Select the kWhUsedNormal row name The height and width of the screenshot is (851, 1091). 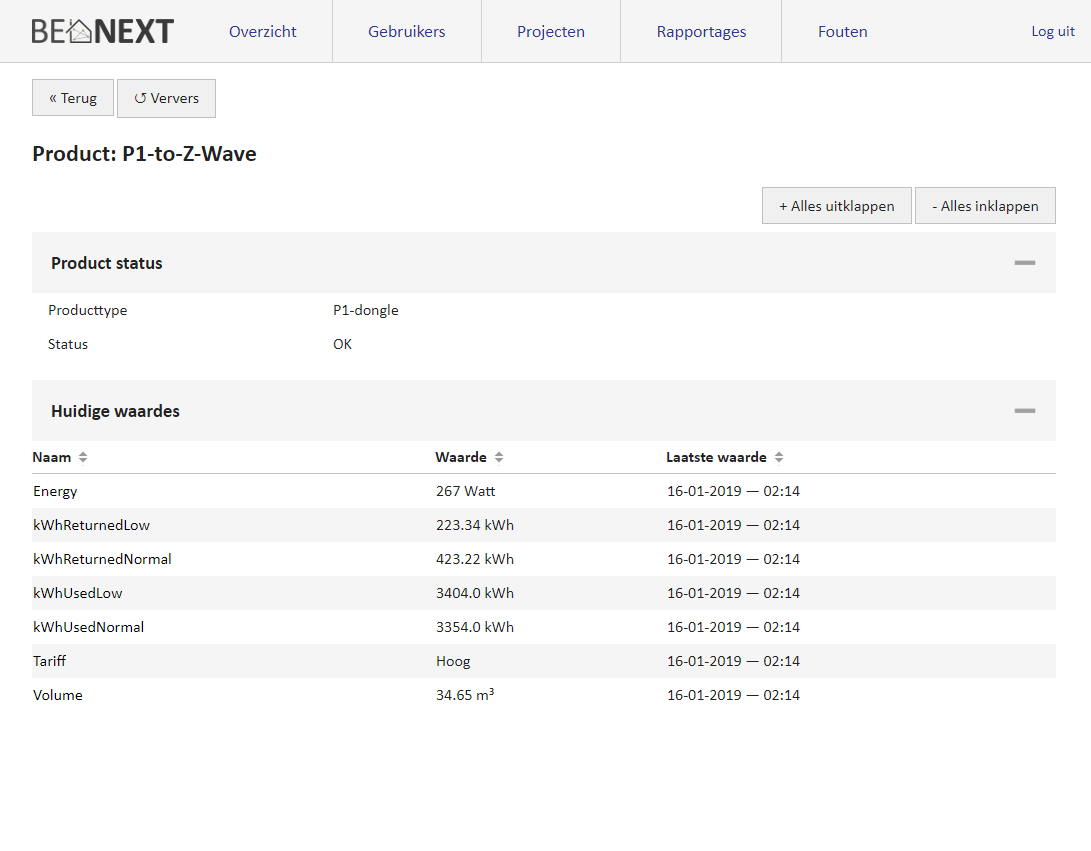88,628
